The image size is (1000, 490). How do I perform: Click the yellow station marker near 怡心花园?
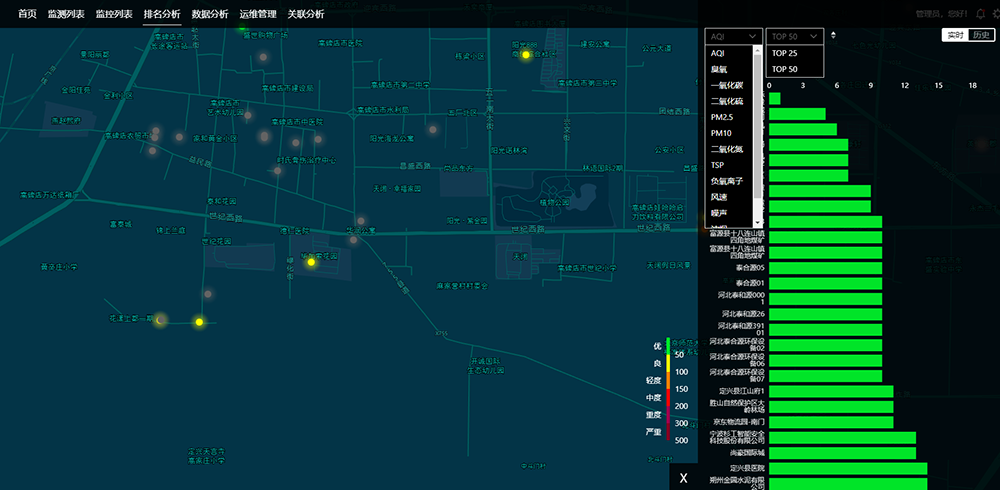311,262
